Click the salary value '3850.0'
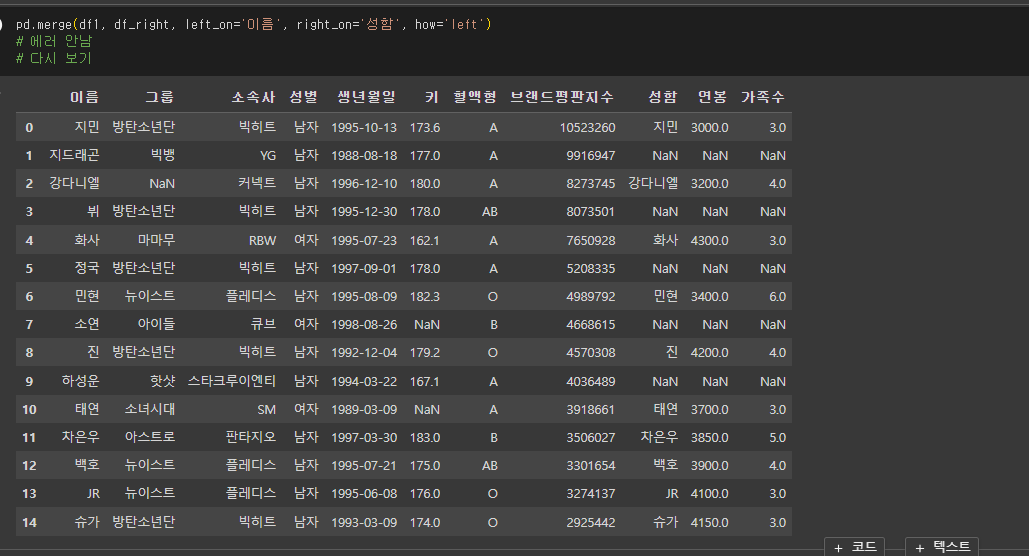Screen dimensions: 1029x556 pos(709,437)
